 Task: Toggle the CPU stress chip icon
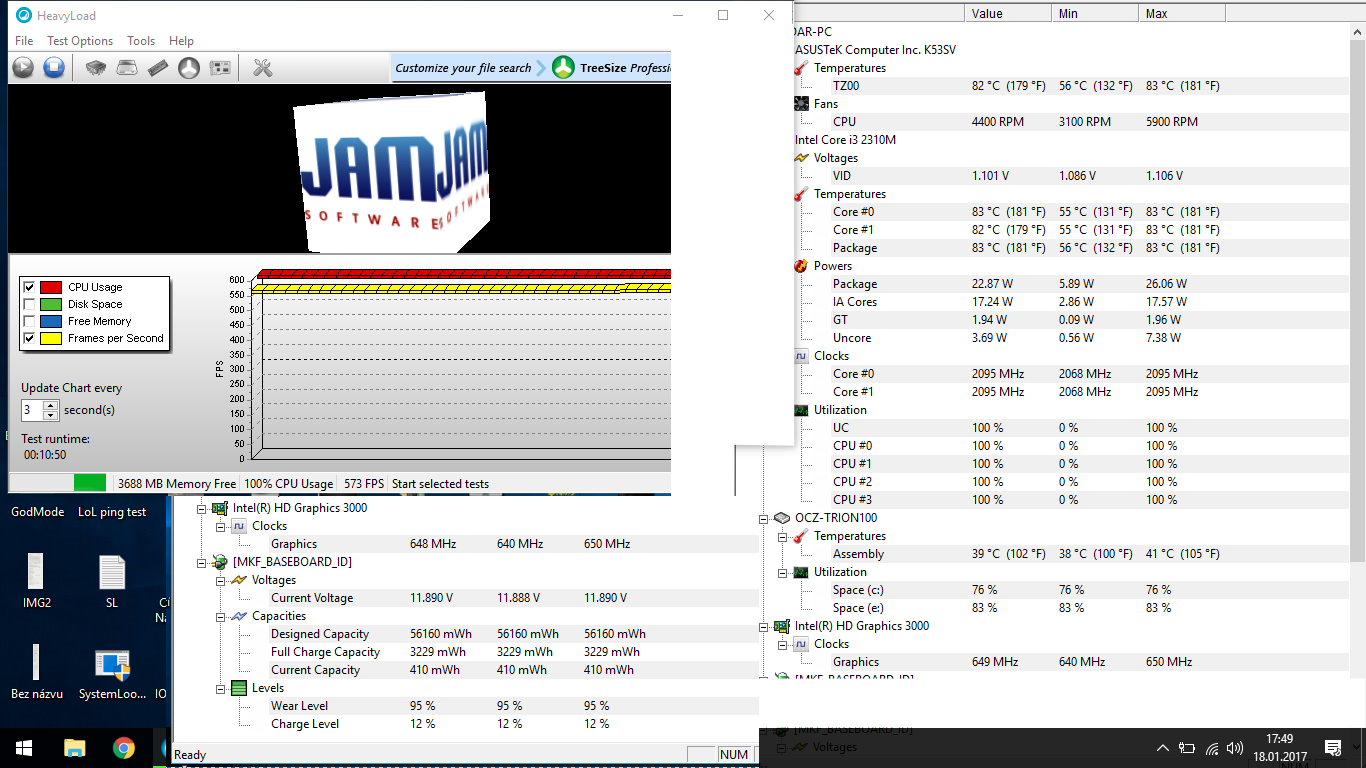click(x=96, y=68)
